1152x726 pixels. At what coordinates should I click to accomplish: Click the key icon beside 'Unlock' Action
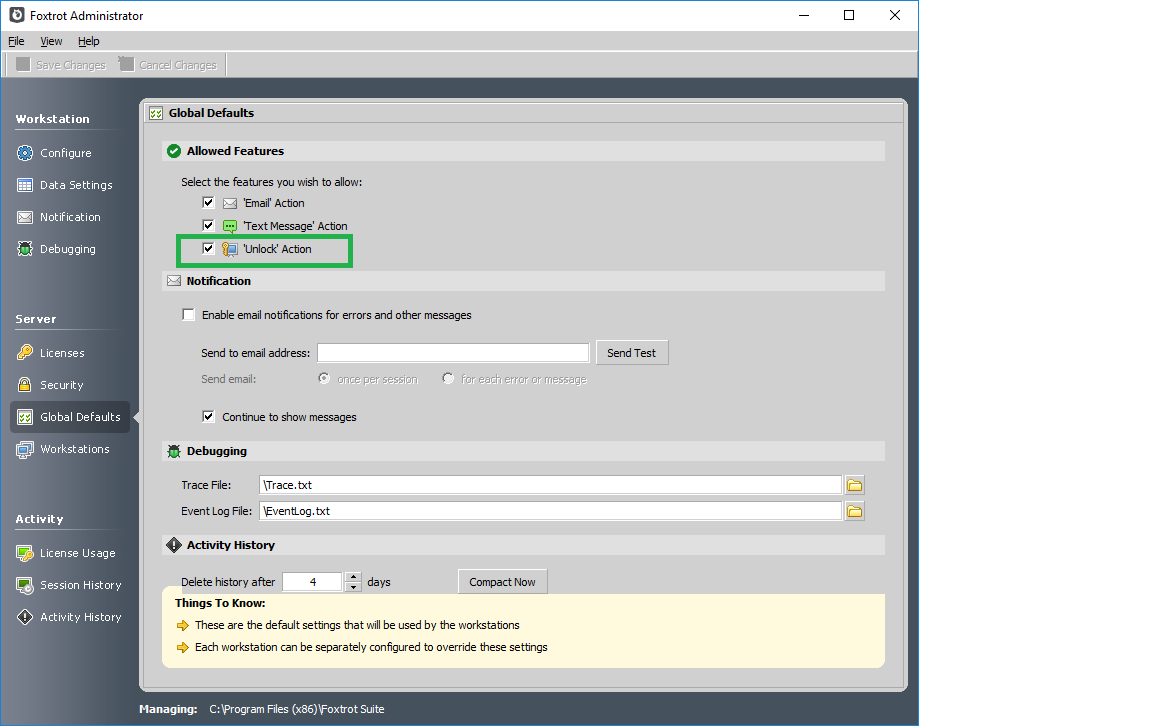(x=230, y=249)
